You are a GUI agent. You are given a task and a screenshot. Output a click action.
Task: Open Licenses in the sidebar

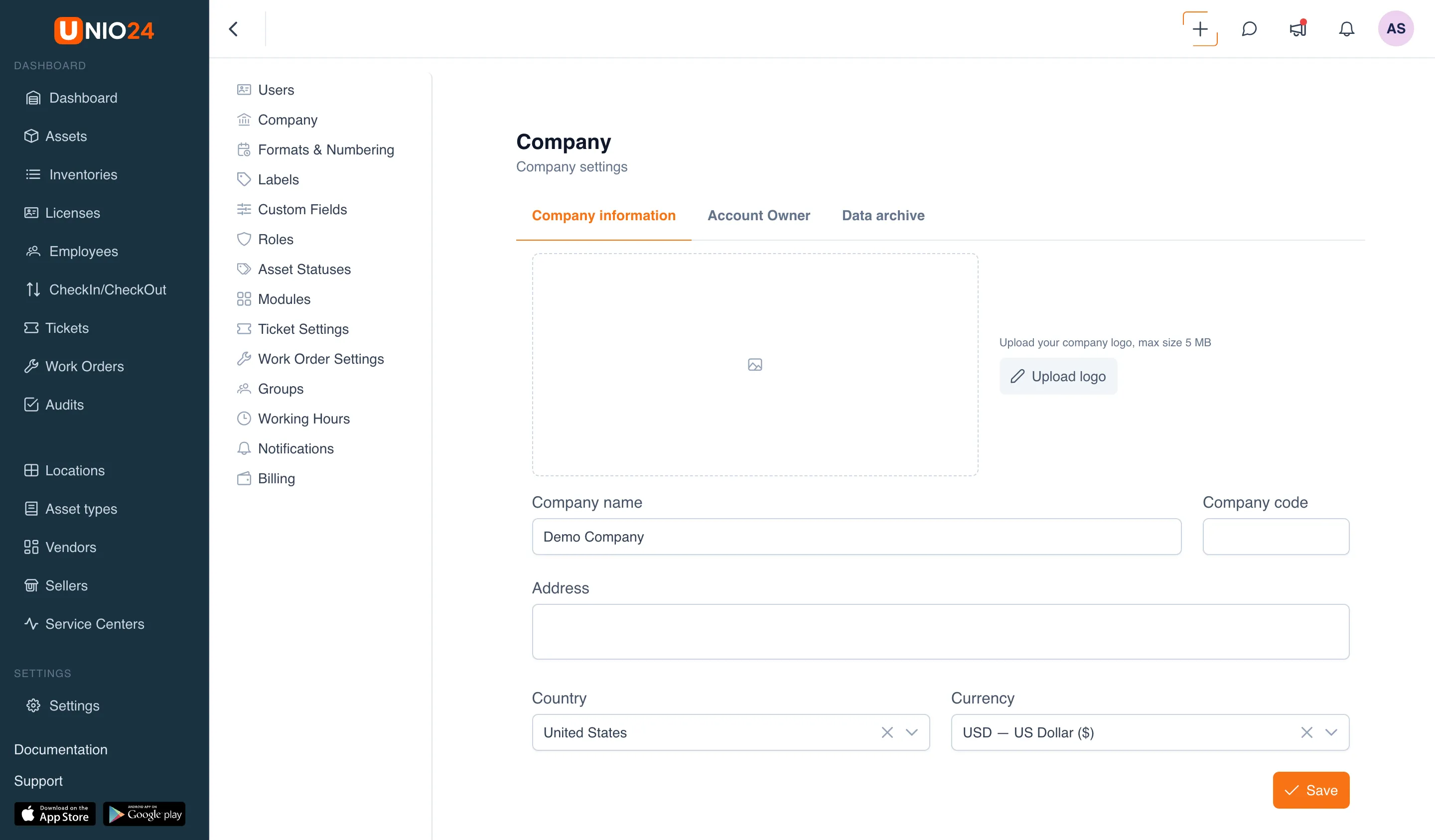(62, 213)
